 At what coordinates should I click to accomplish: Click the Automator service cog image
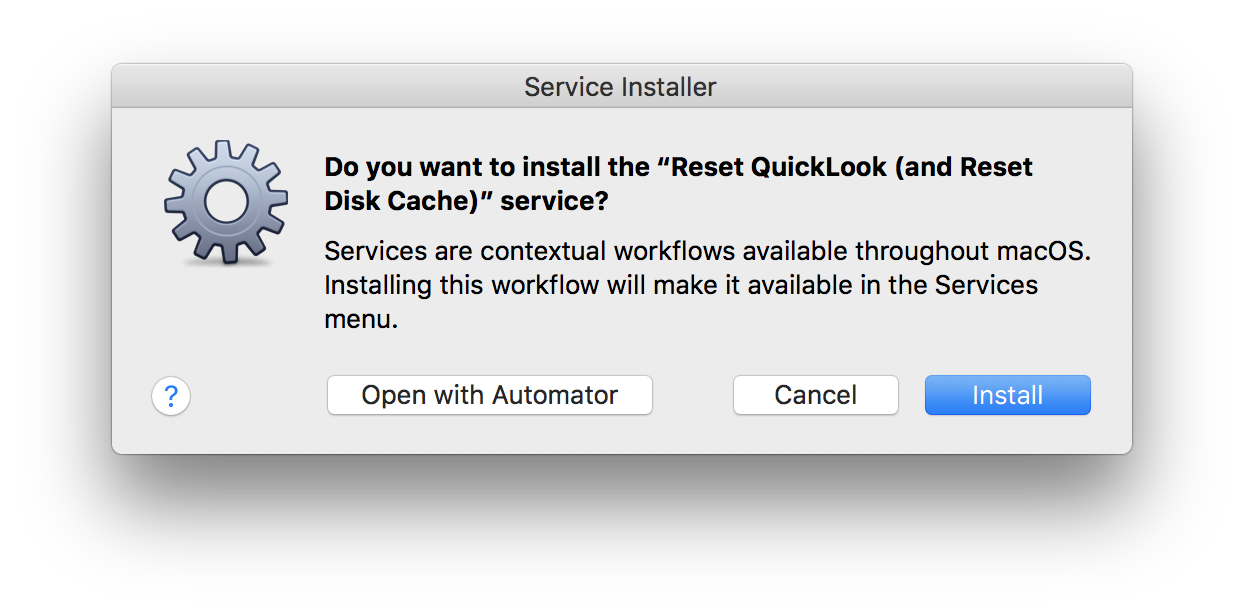(x=226, y=204)
